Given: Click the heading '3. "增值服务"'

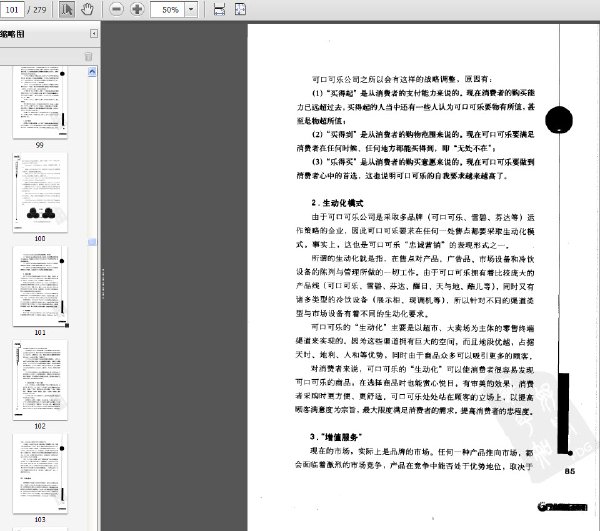Looking at the screenshot, I should [x=336, y=437].
